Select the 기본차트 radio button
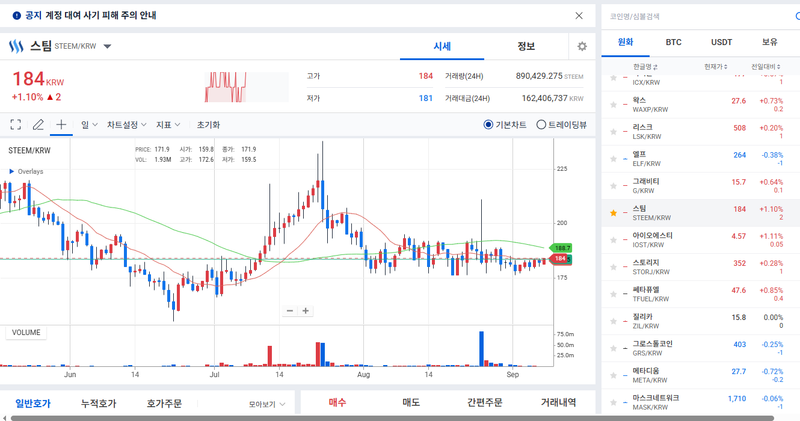800x421 pixels. (x=488, y=125)
